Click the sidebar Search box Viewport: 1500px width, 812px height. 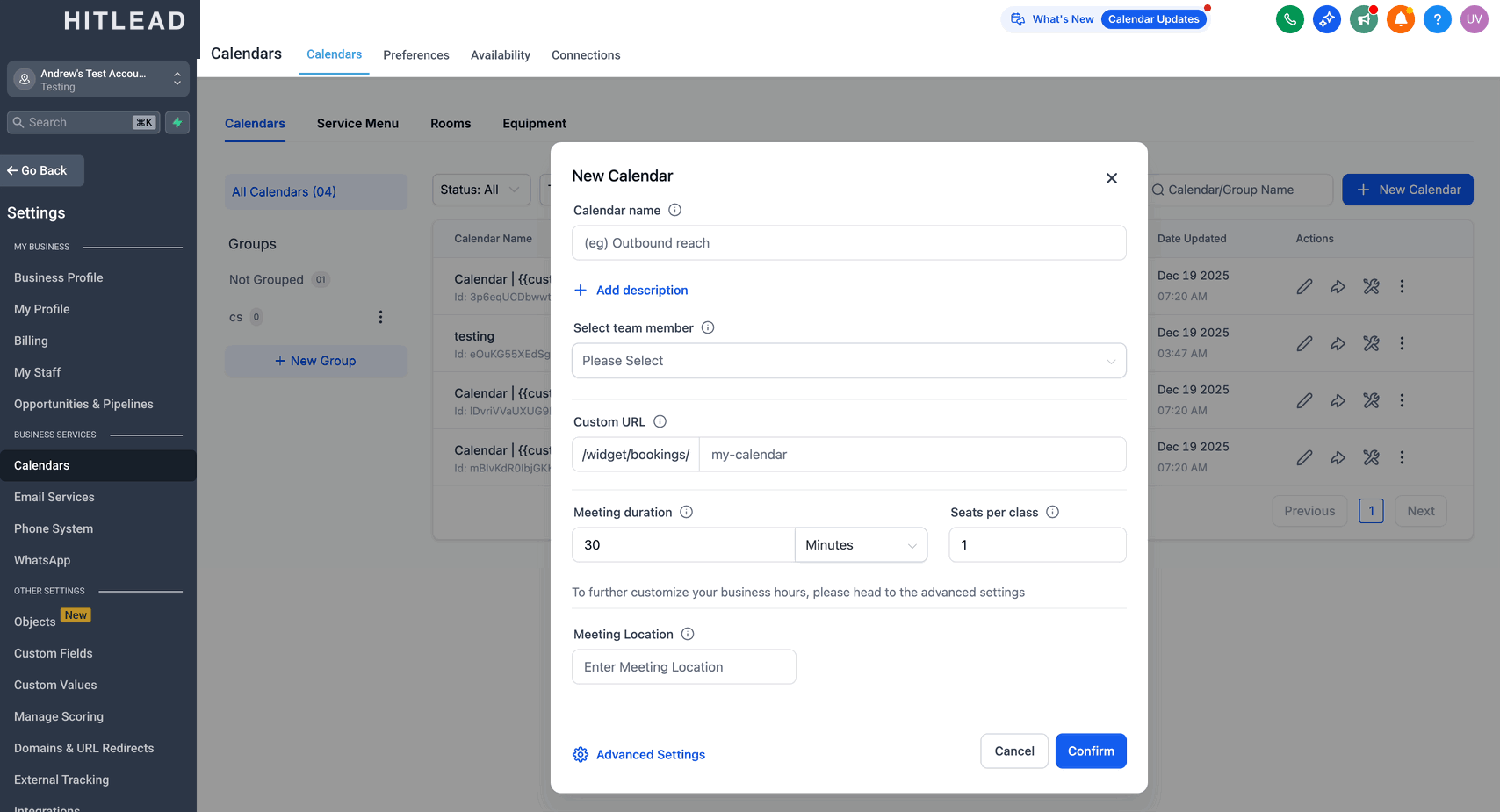[x=83, y=122]
